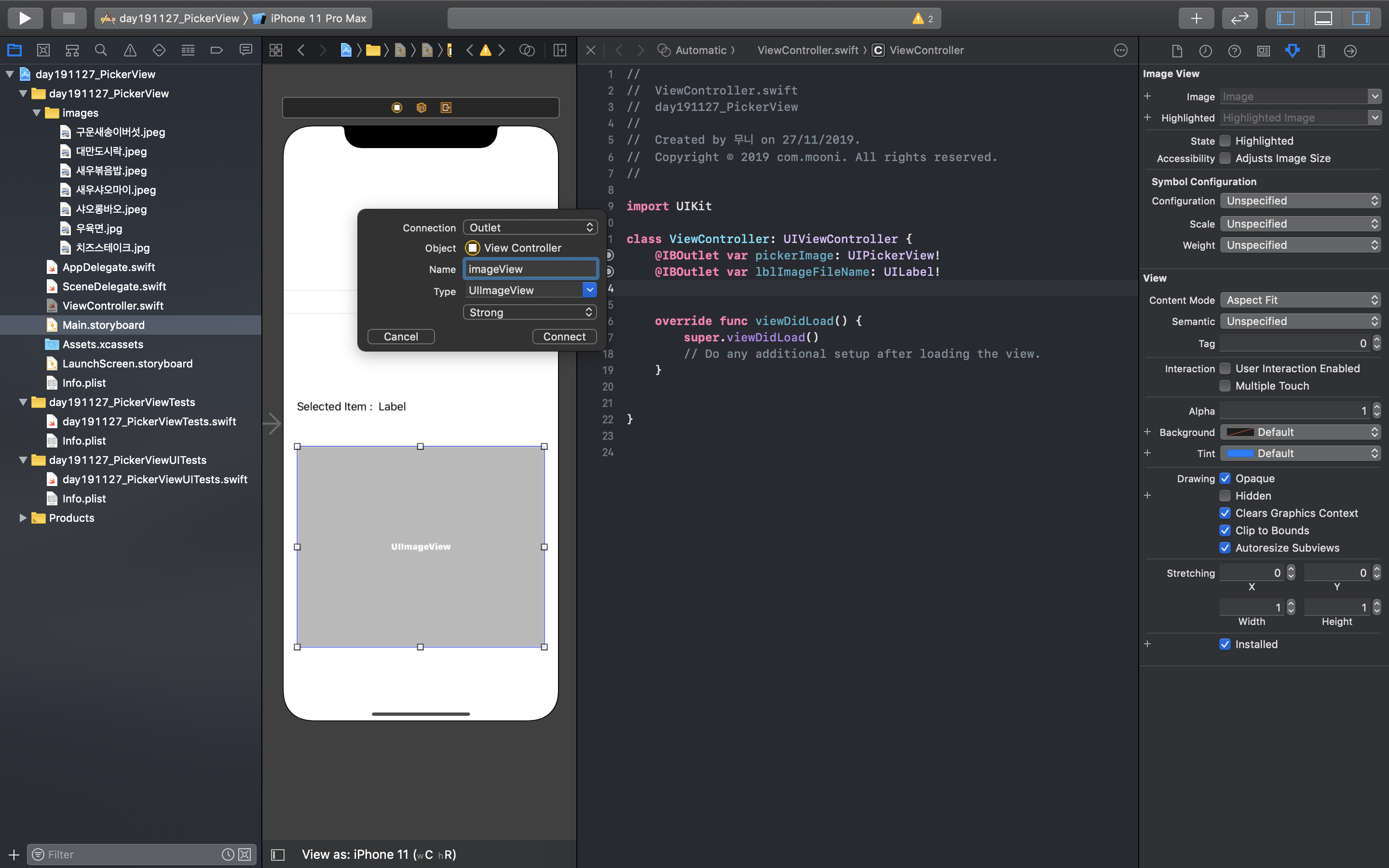Check the Hidden drawing checkbox
1389x868 pixels.
[1225, 496]
